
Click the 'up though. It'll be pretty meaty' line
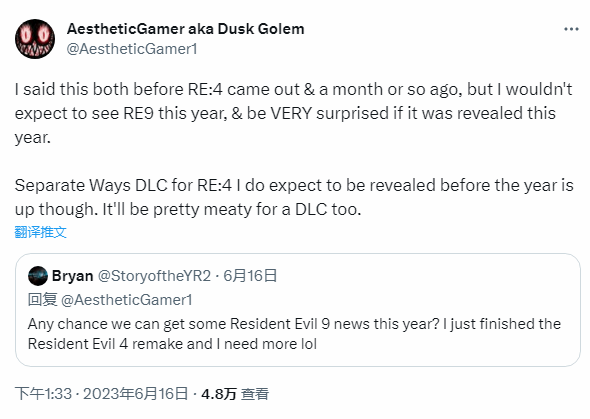click(188, 209)
